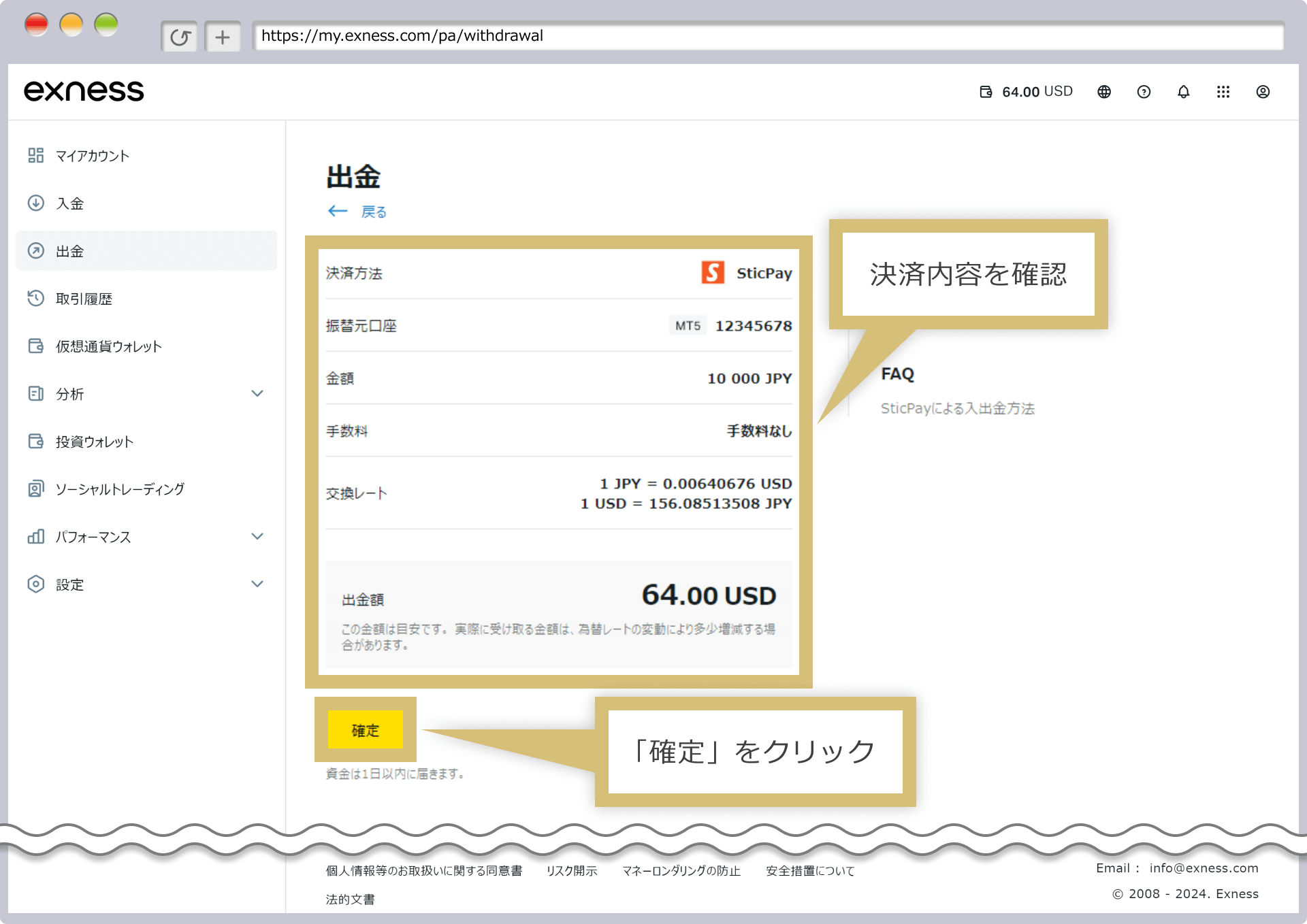Expand the 分析 menu chevron

(x=257, y=394)
